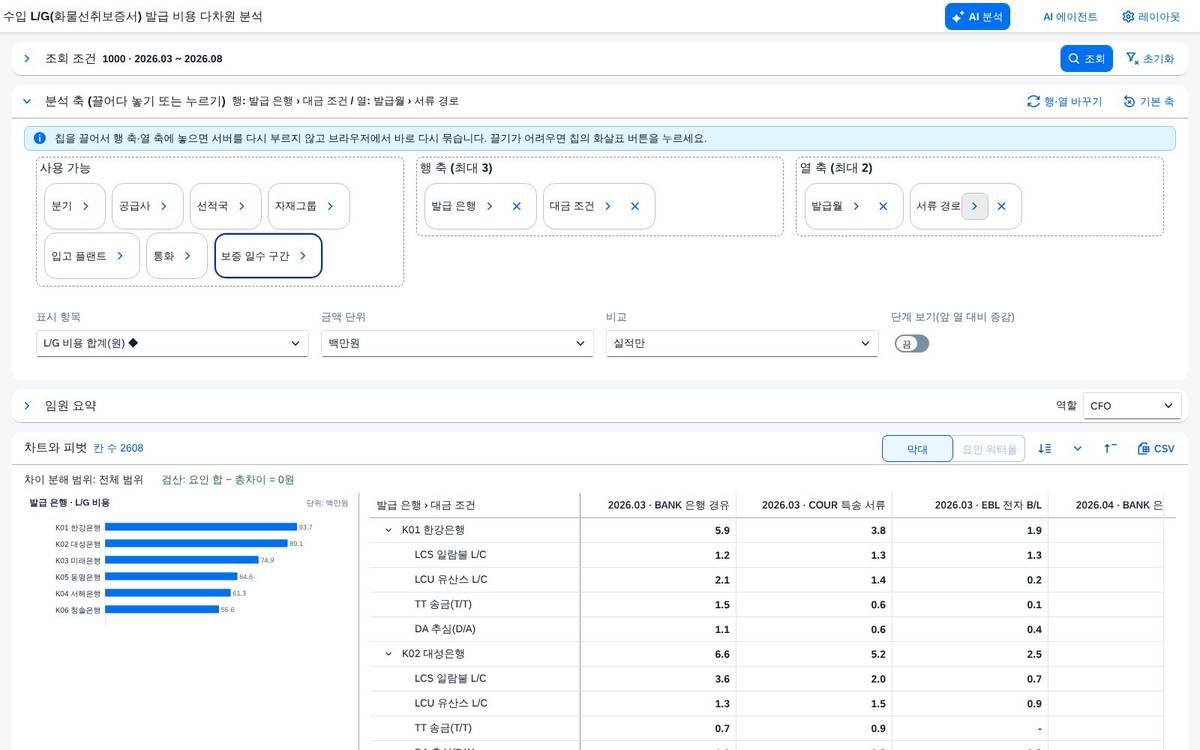Click the K03 미래은행 chart label
The image size is (1200, 750).
click(78, 560)
